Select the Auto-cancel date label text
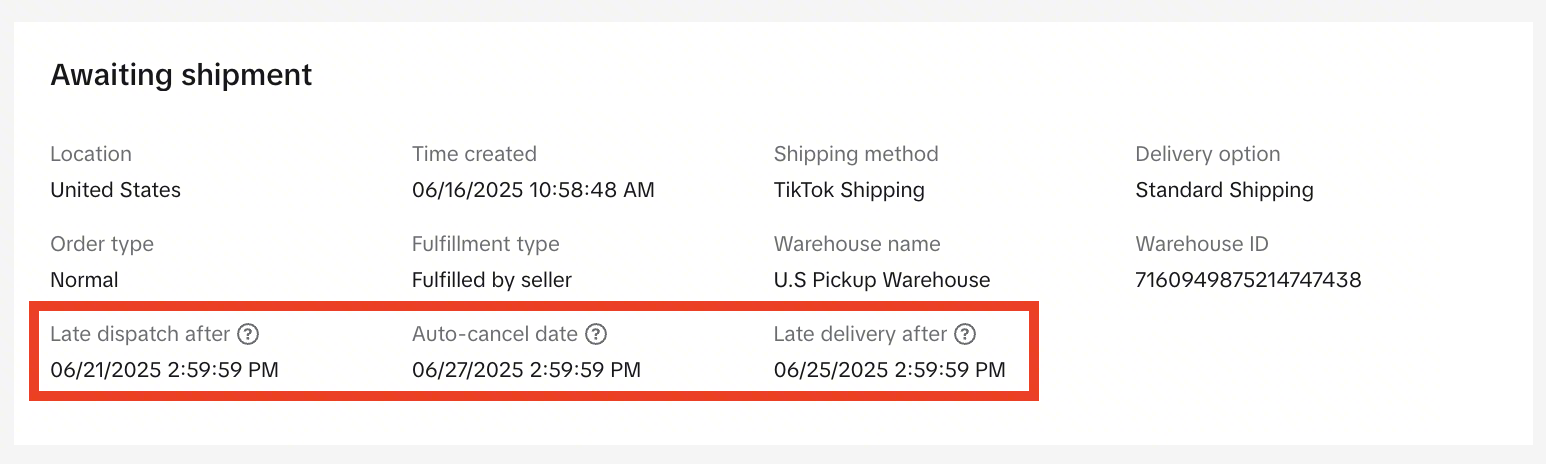The height and width of the screenshot is (464, 1546). 495,334
